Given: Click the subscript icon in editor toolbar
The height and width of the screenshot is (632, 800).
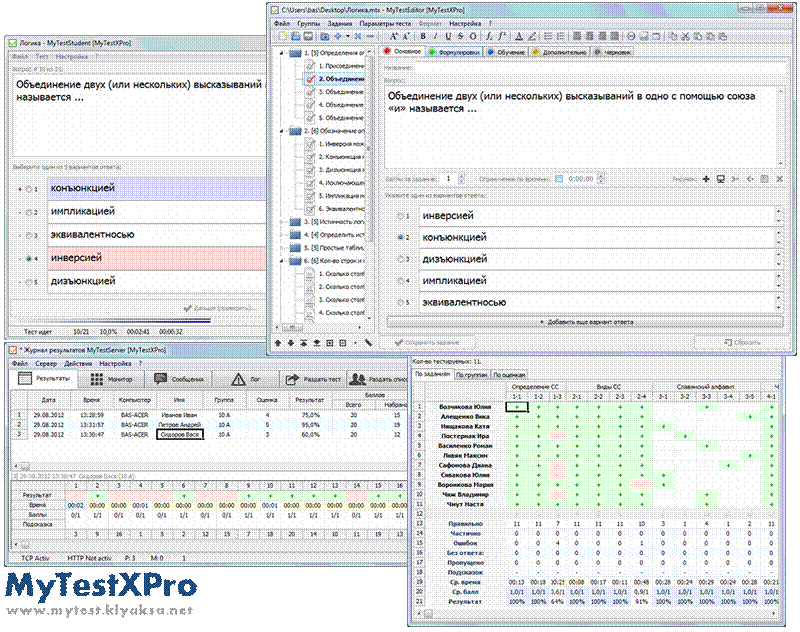Looking at the screenshot, I should pyautogui.click(x=489, y=36).
